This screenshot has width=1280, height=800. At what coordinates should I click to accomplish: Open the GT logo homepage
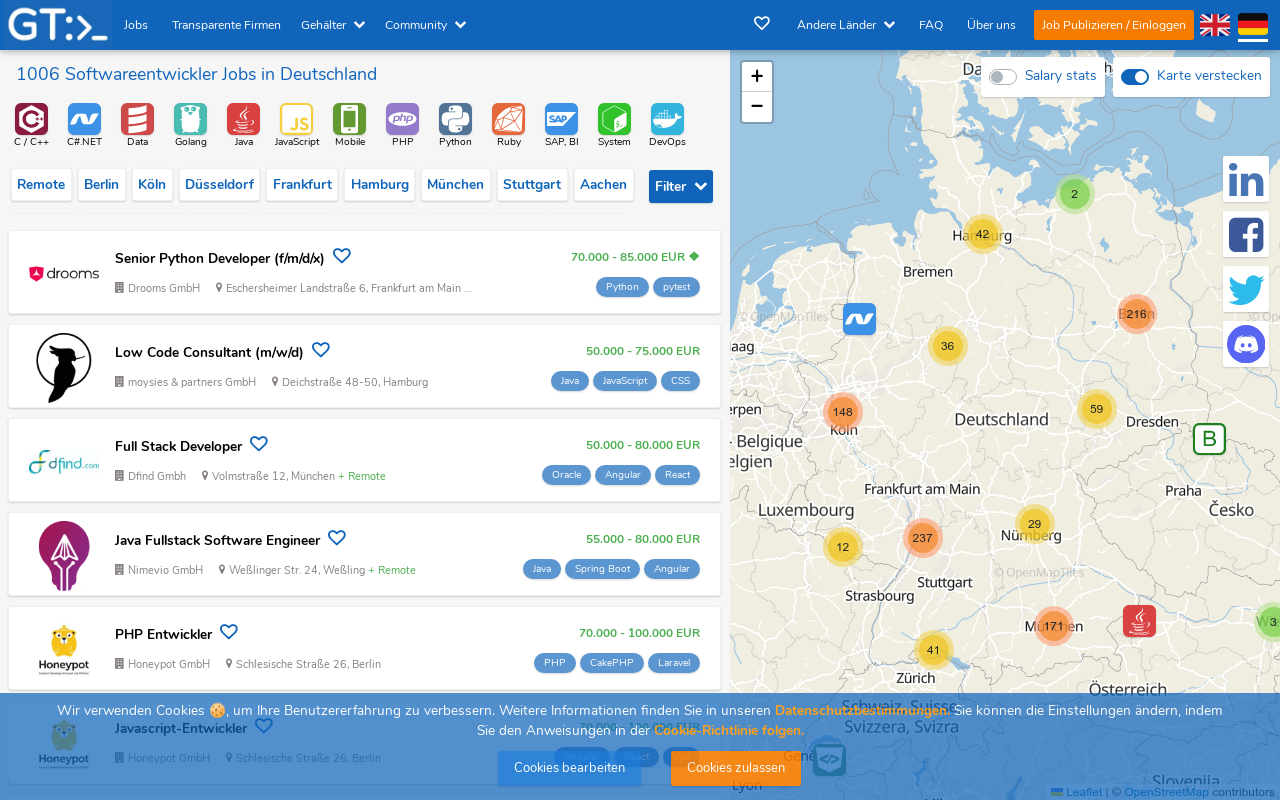pos(57,24)
